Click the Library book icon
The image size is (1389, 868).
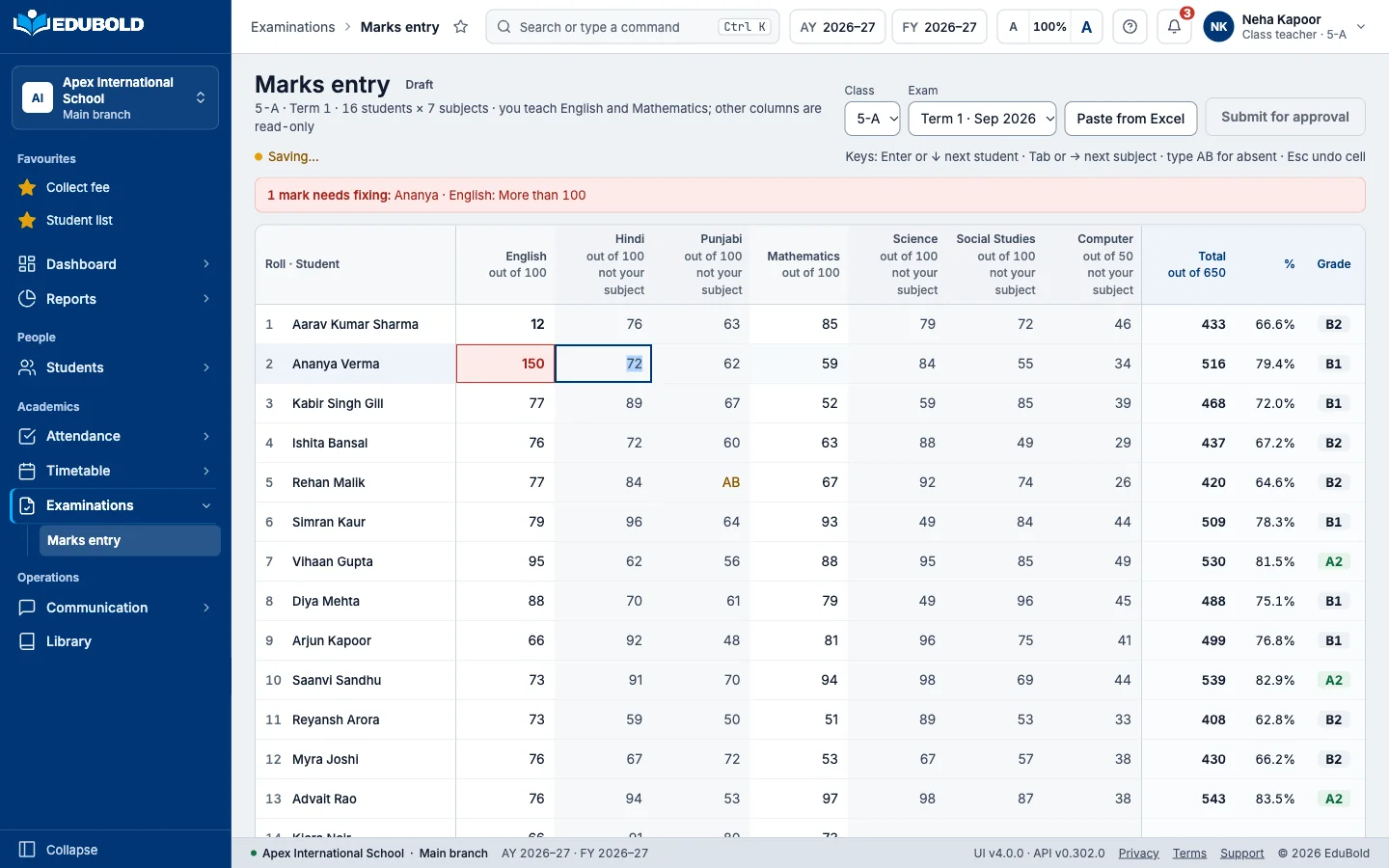click(27, 641)
